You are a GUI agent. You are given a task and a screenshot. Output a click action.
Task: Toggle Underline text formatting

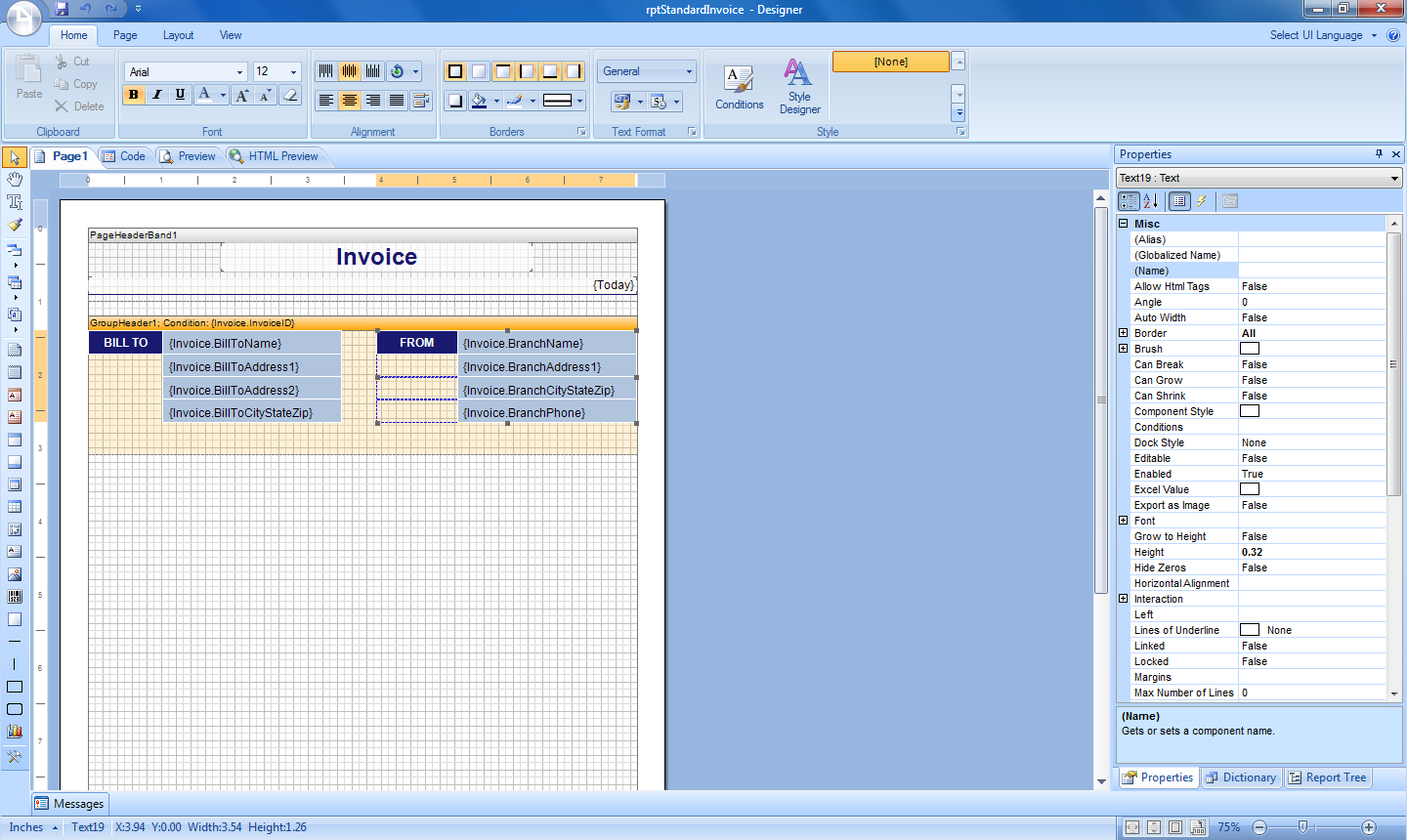(180, 95)
